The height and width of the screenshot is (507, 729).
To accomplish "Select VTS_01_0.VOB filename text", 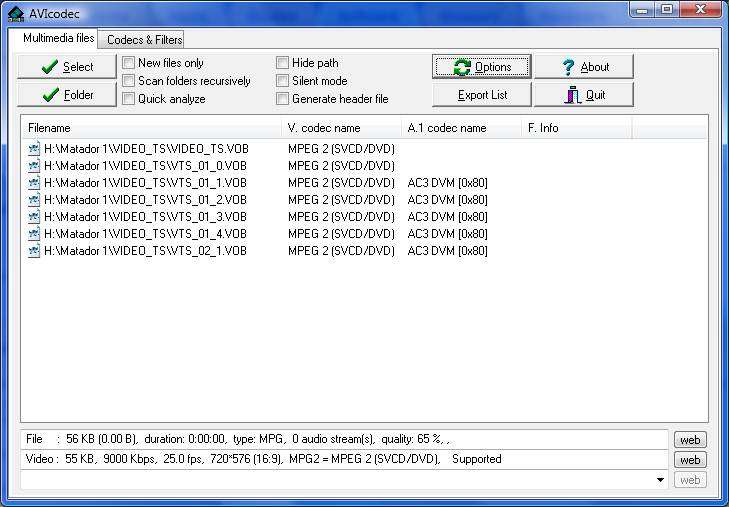I will (146, 166).
